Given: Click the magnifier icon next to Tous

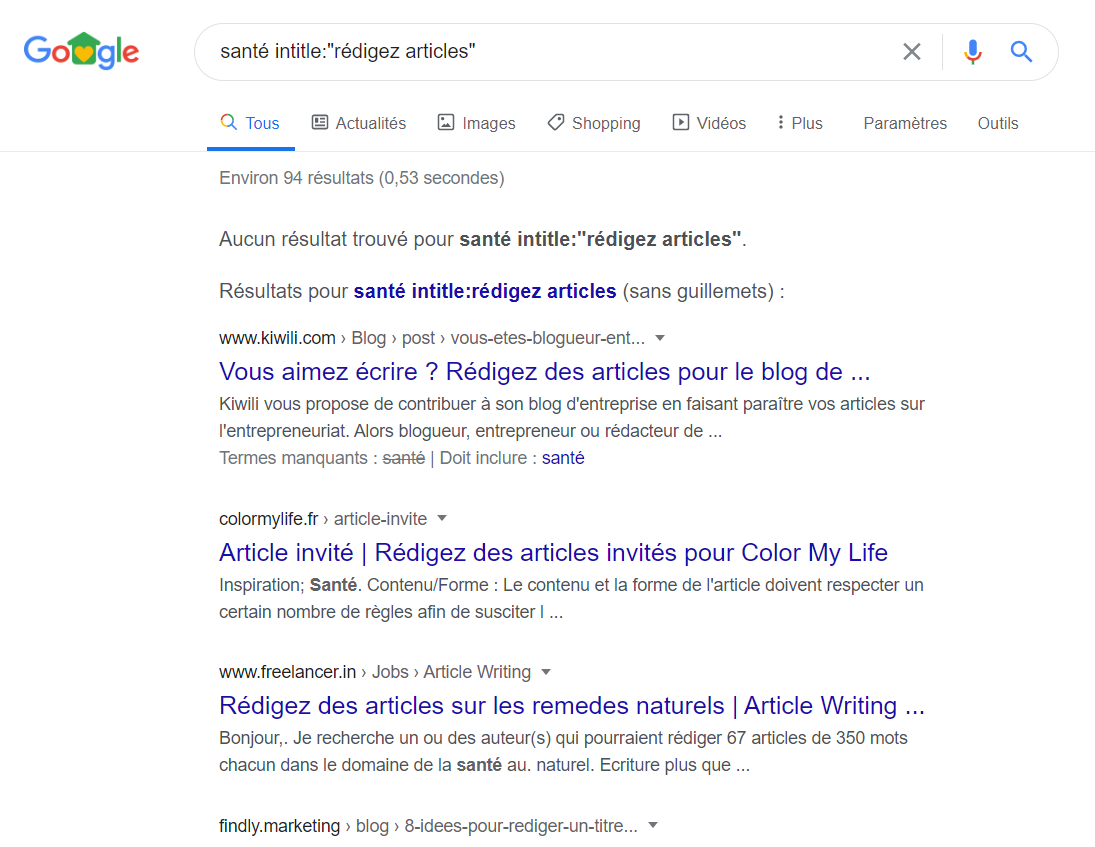Looking at the screenshot, I should [228, 121].
